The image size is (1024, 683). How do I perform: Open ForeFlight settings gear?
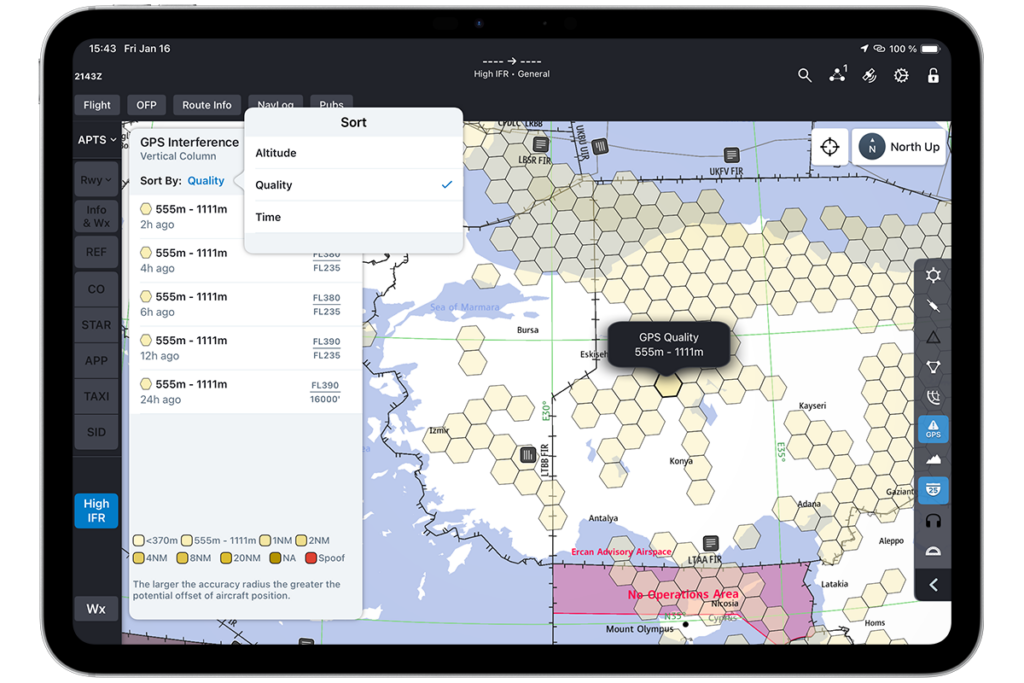point(901,75)
